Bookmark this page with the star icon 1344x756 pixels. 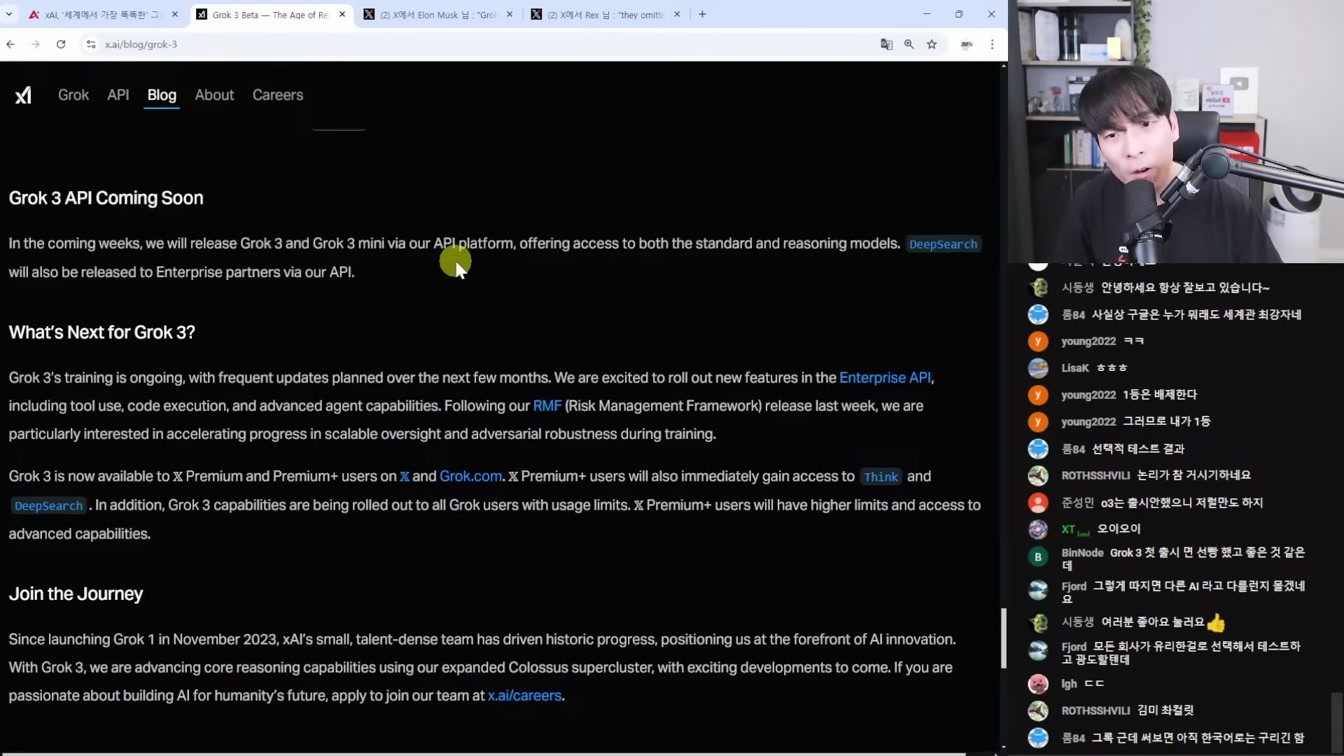(932, 44)
